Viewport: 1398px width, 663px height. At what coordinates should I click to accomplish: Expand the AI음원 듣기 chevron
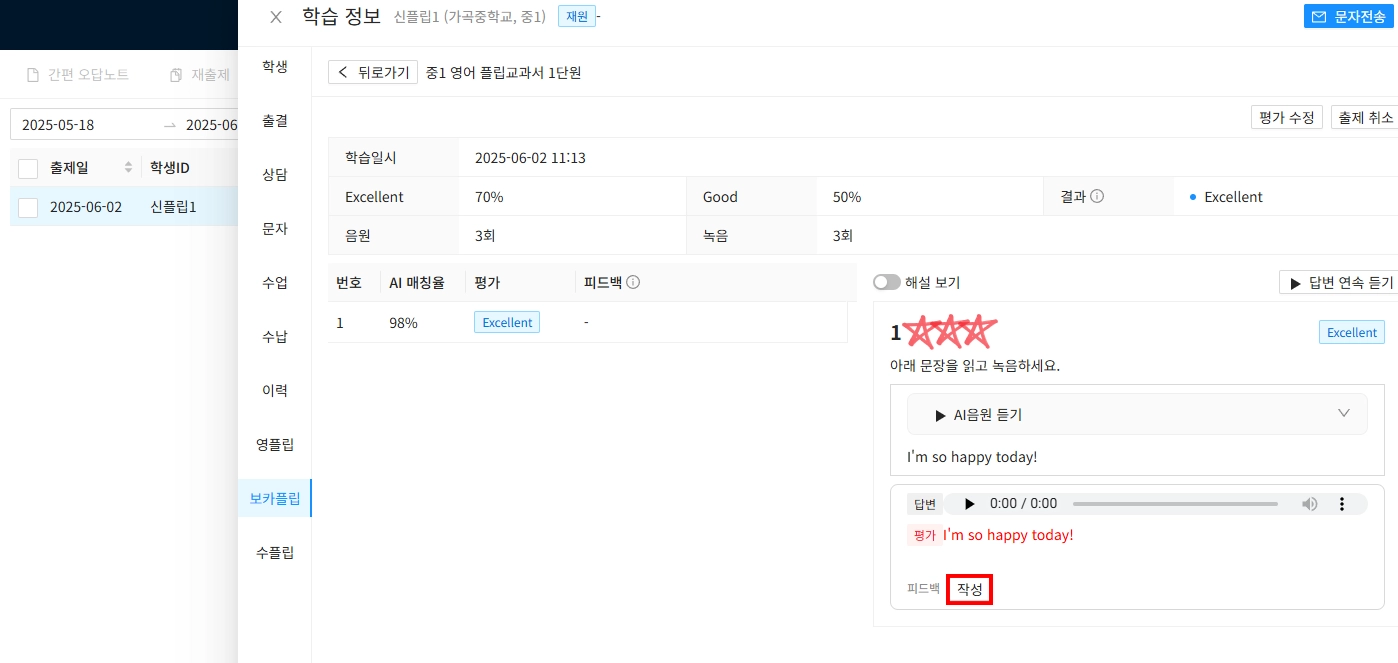(x=1344, y=413)
